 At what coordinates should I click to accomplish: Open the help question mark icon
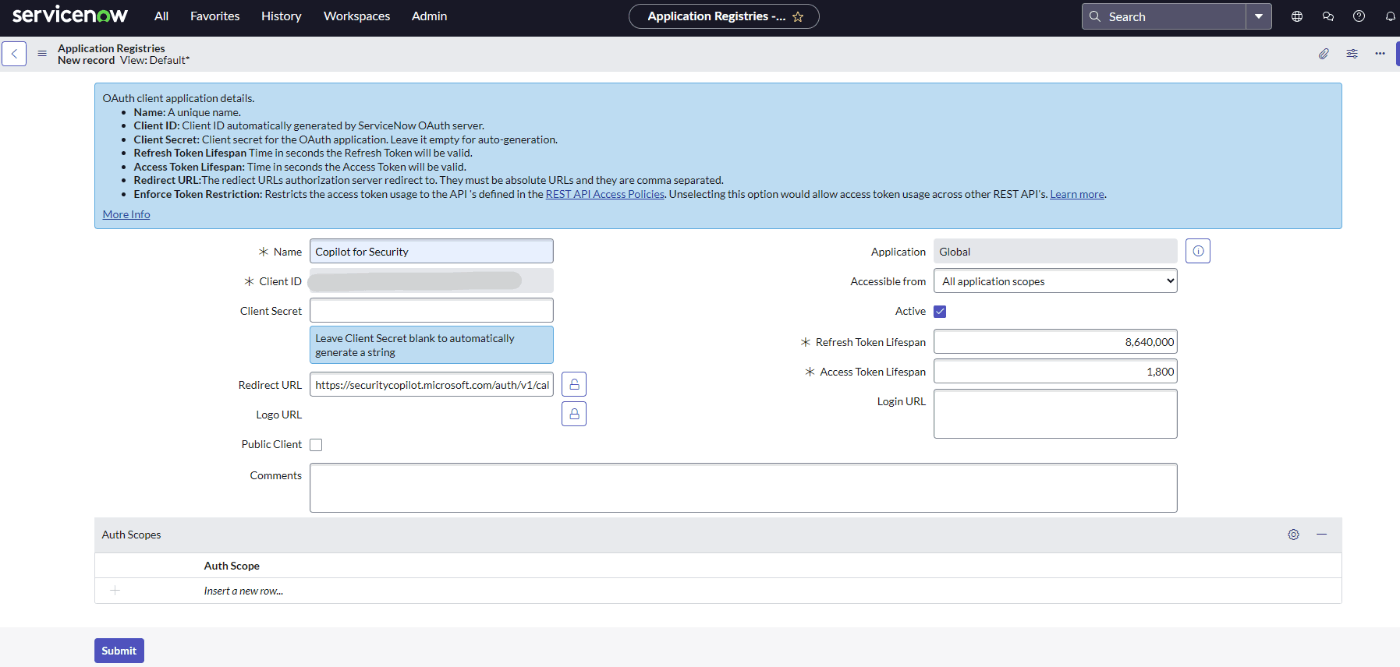coord(1358,16)
